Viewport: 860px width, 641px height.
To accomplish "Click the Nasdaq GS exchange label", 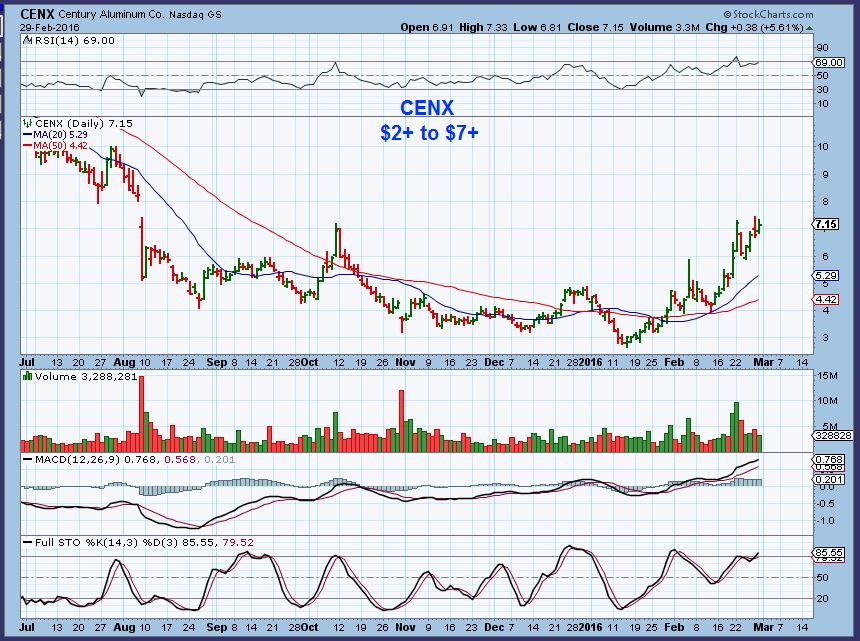I will (x=195, y=15).
